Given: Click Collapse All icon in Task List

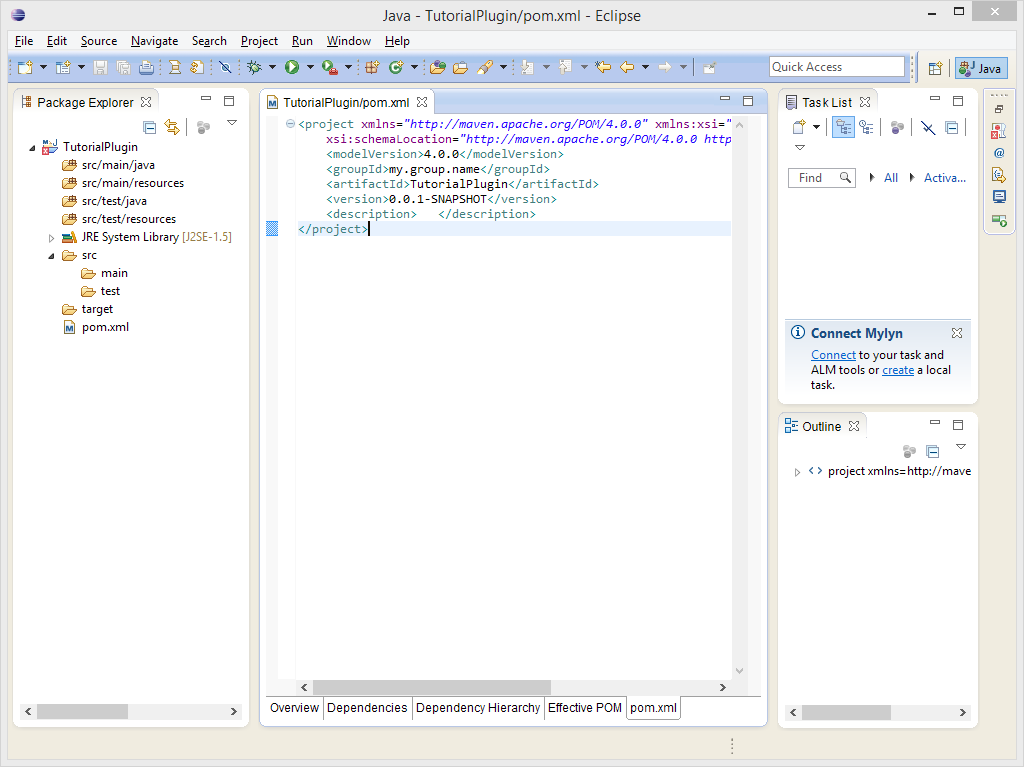Looking at the screenshot, I should coord(951,127).
